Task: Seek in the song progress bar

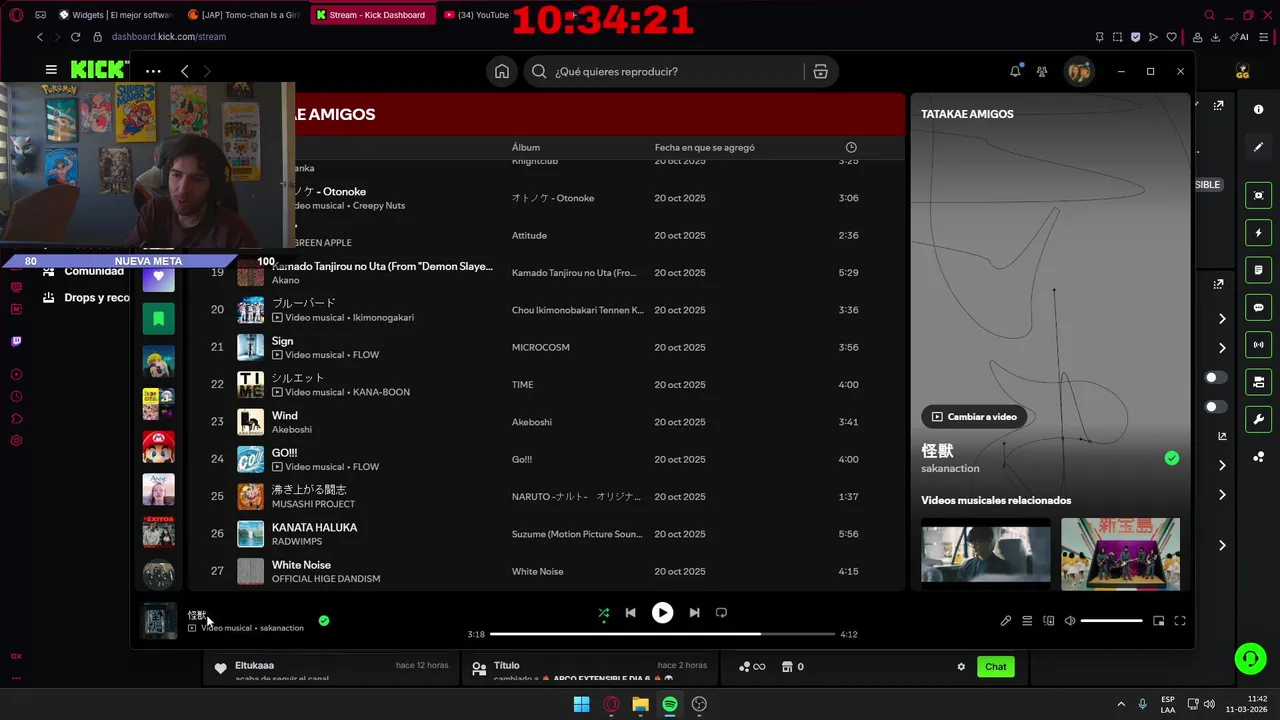Action: coord(662,634)
